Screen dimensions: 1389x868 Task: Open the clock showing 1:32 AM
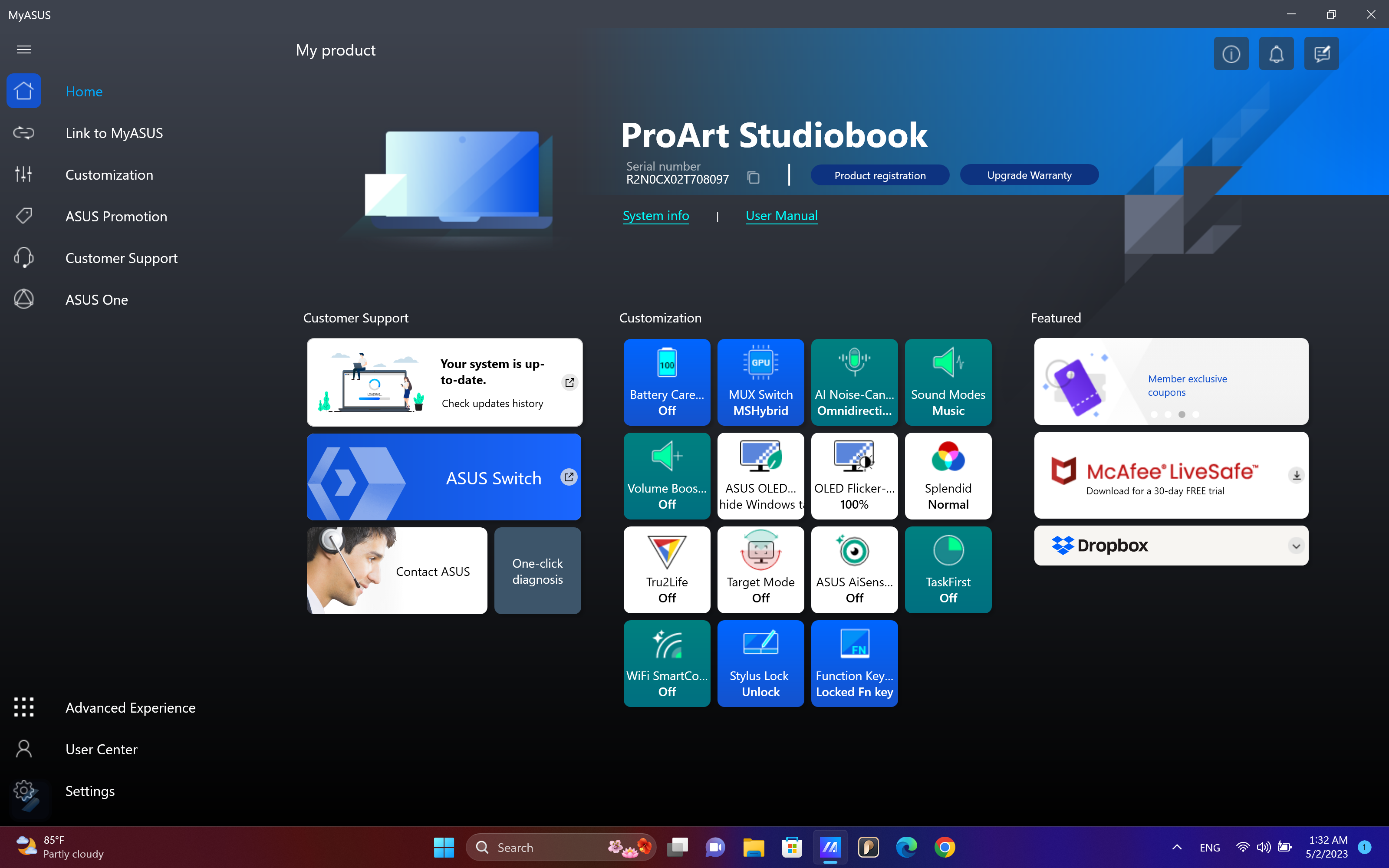(1326, 847)
